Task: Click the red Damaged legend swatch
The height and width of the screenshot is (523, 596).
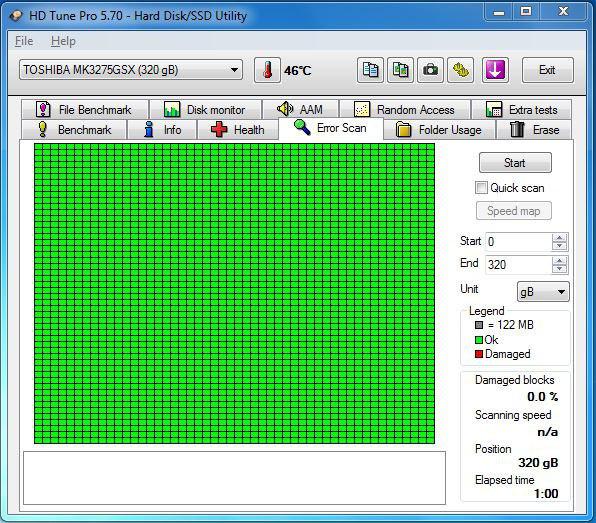Action: pyautogui.click(x=479, y=354)
